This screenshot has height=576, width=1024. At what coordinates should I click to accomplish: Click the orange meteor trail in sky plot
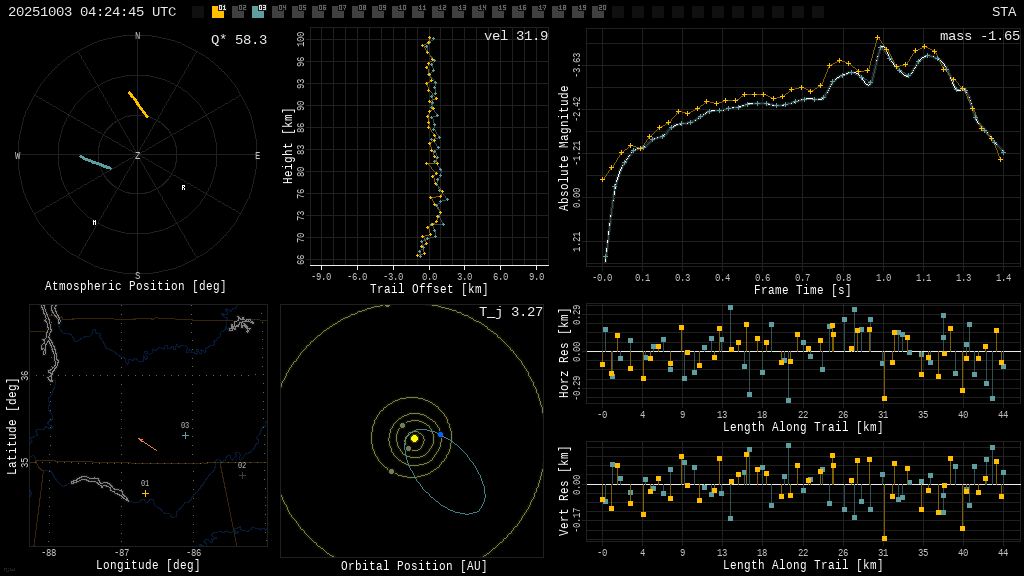click(x=138, y=104)
